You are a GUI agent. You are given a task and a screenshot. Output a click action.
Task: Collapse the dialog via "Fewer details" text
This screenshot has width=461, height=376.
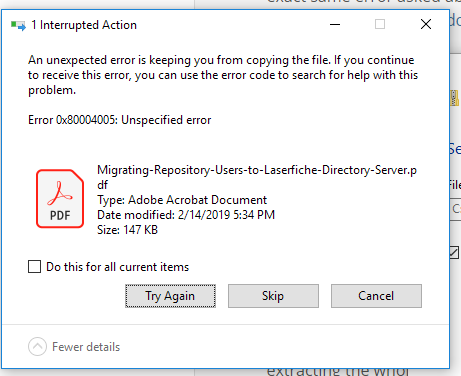pos(86,347)
